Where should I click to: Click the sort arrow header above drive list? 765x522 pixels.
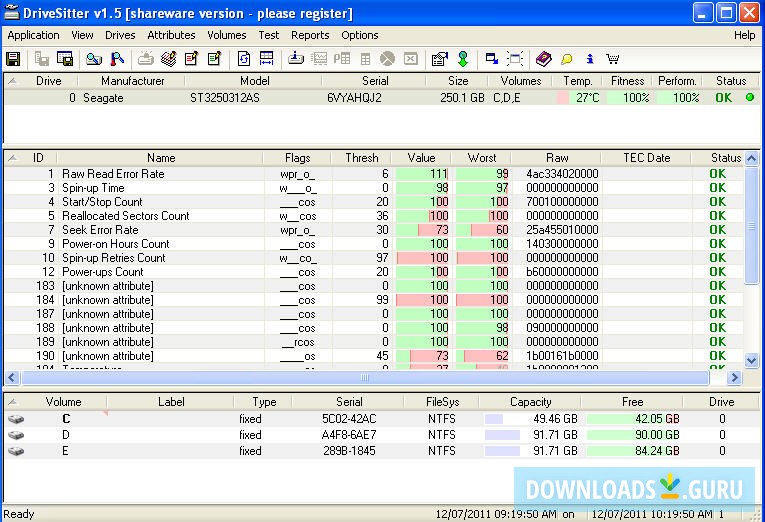pos(13,81)
